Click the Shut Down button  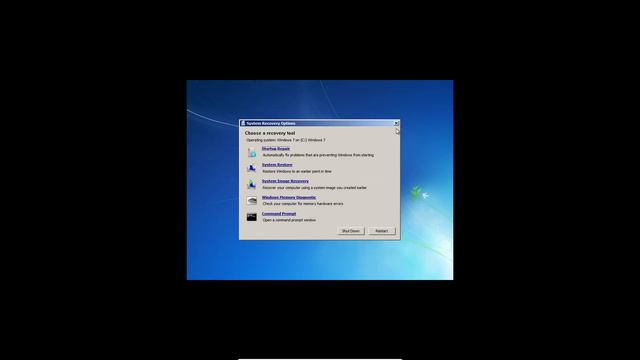tap(351, 231)
